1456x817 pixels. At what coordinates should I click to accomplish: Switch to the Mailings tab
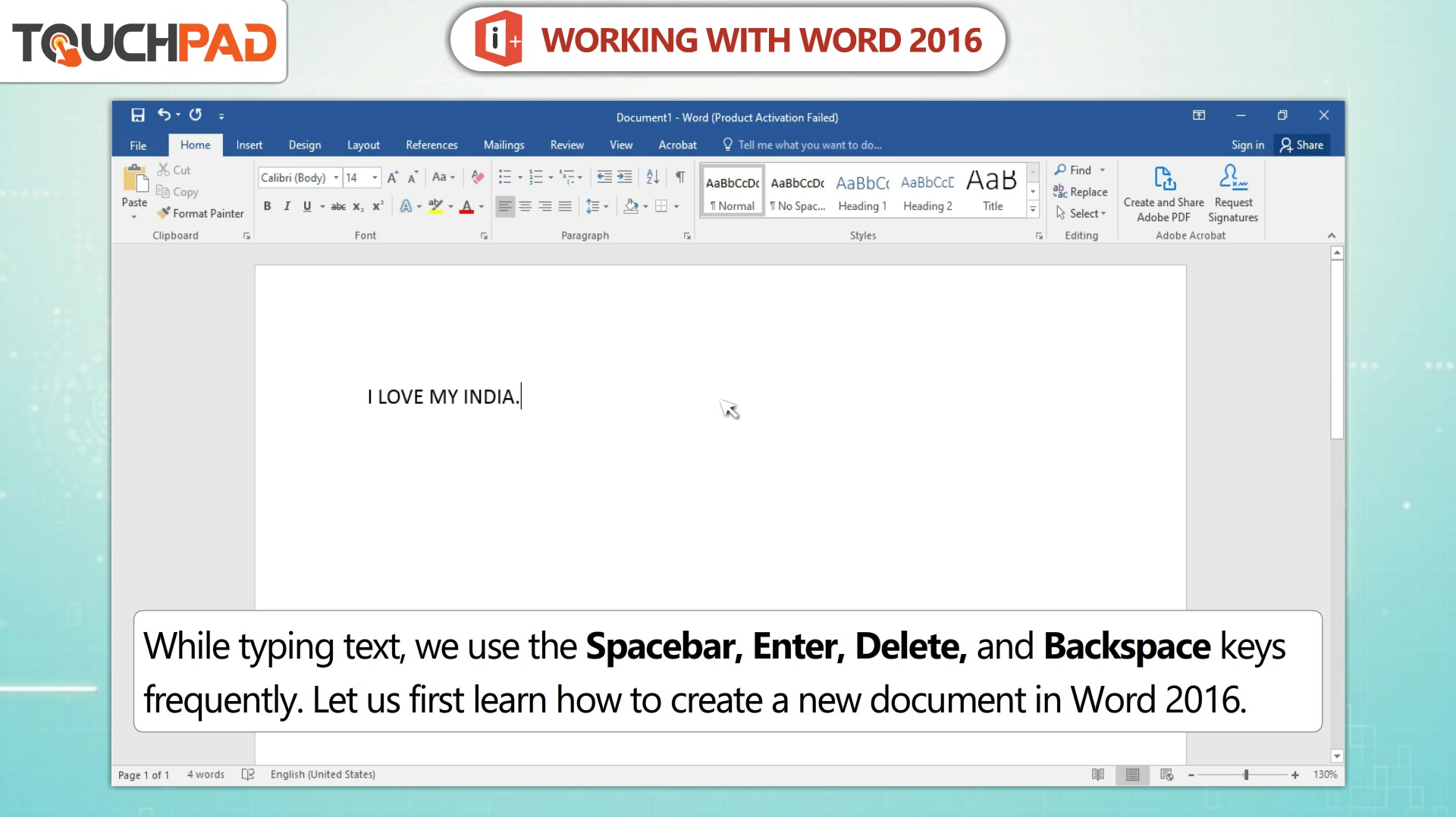point(504,146)
